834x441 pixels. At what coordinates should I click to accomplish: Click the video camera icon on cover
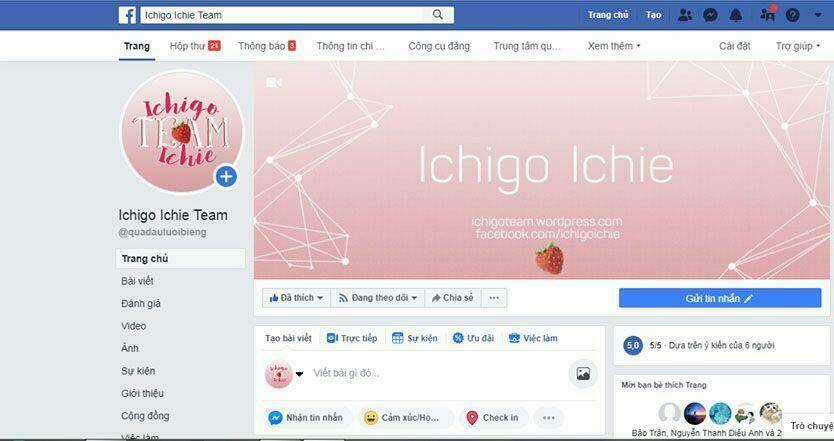click(x=274, y=82)
